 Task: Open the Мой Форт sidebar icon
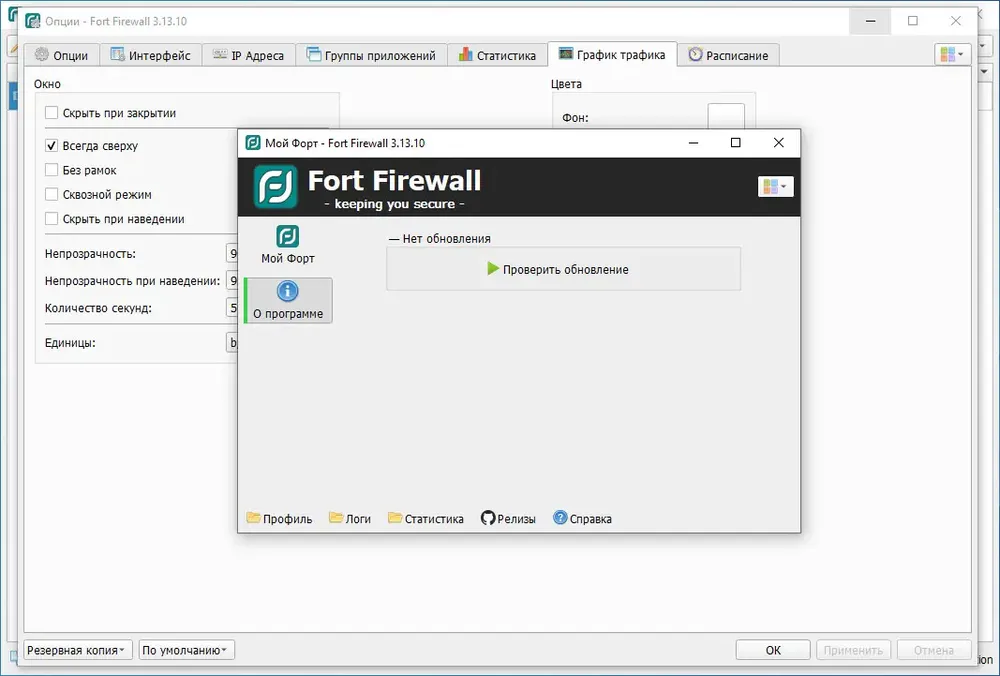coord(288,236)
